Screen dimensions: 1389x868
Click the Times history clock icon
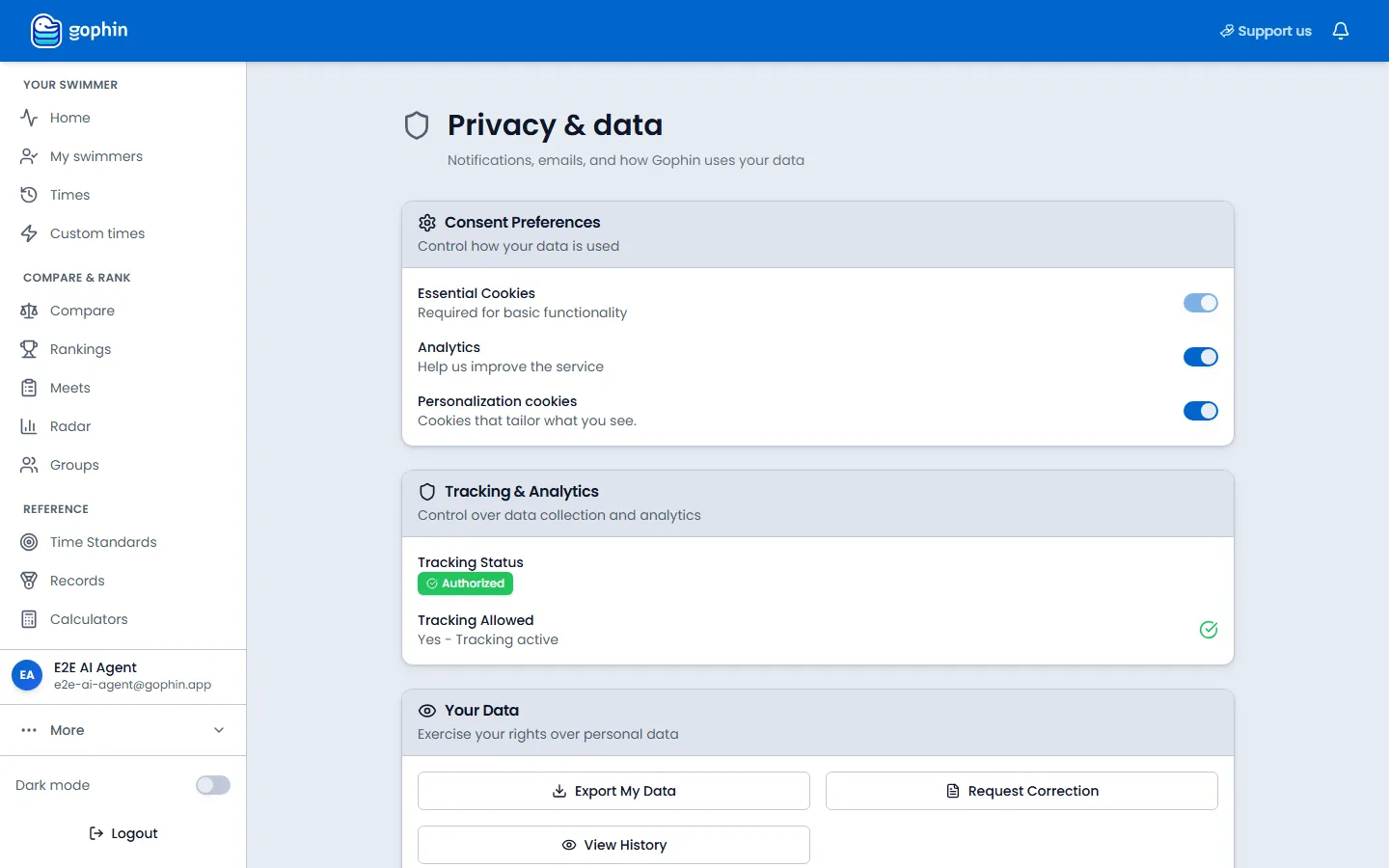(x=29, y=195)
